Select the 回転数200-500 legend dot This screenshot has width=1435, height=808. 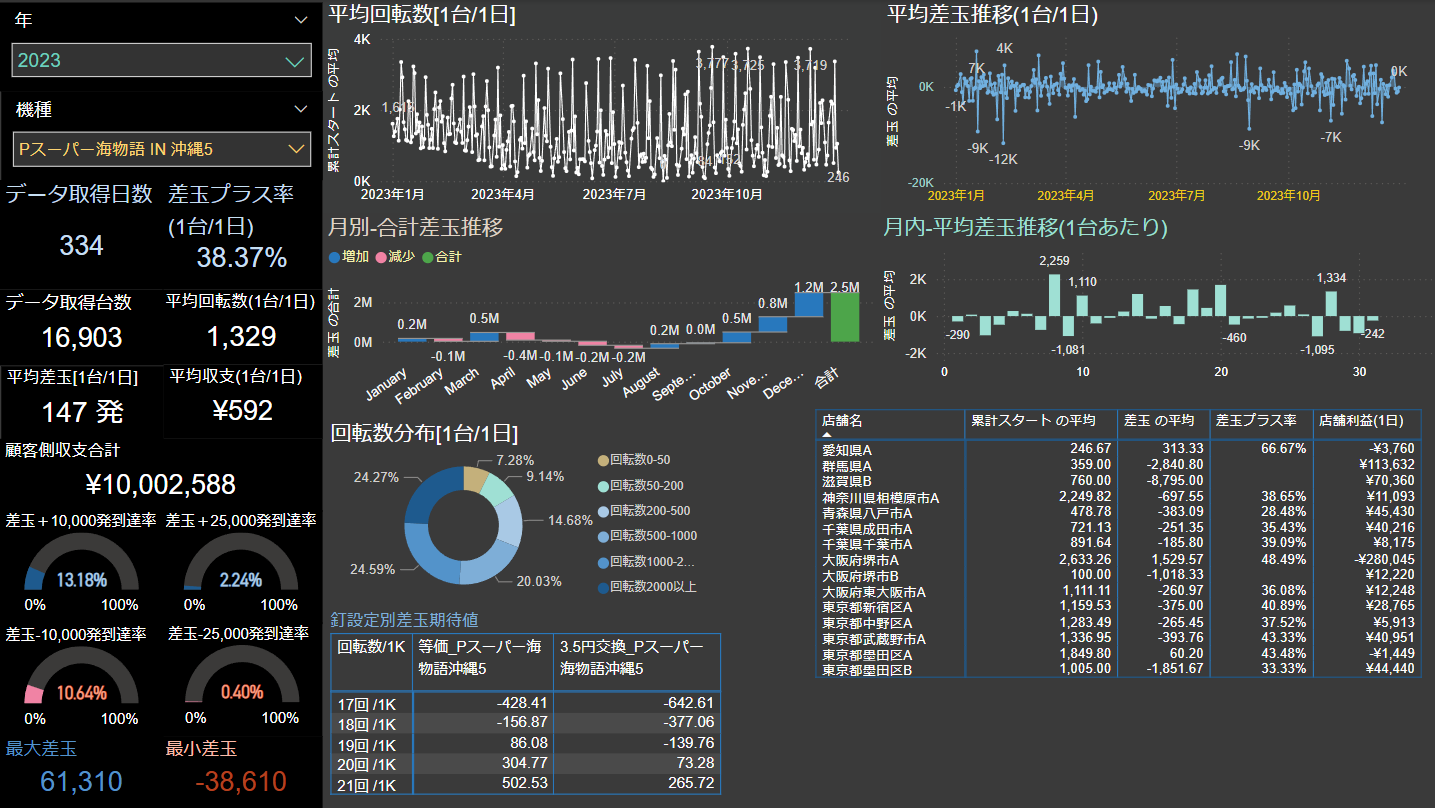tap(602, 511)
